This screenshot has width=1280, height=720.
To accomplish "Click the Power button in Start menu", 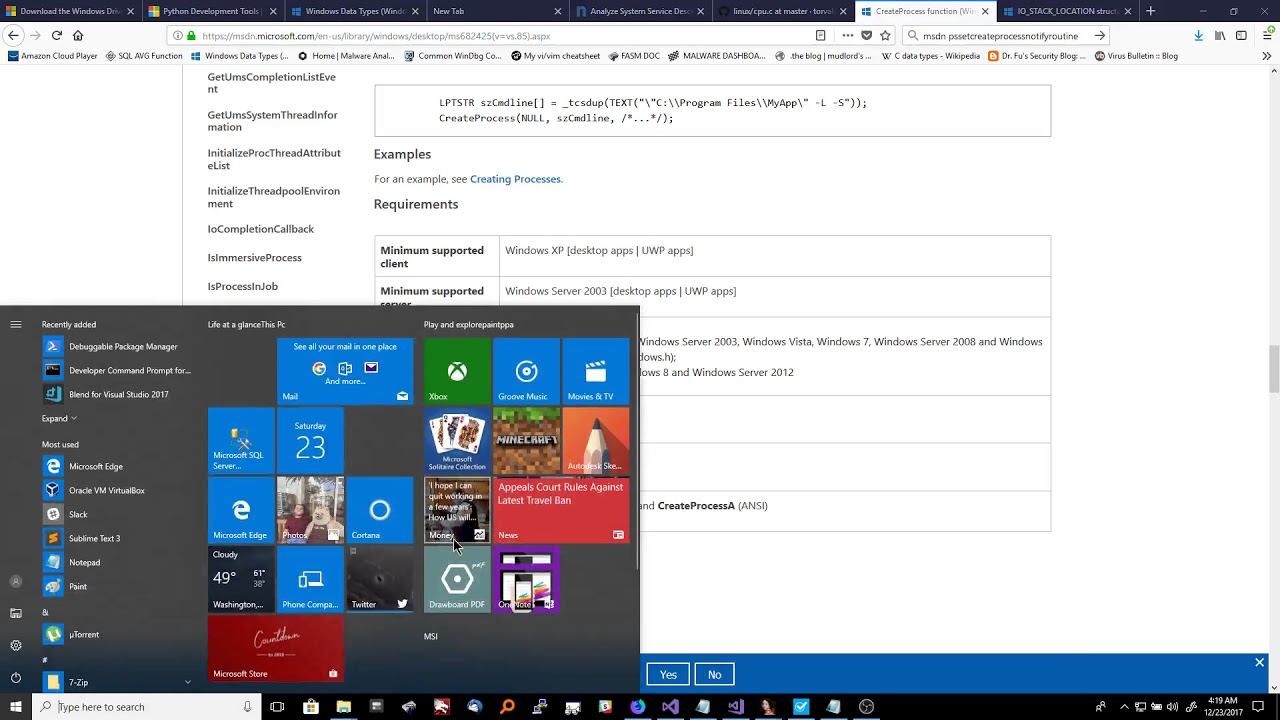I will point(16,677).
